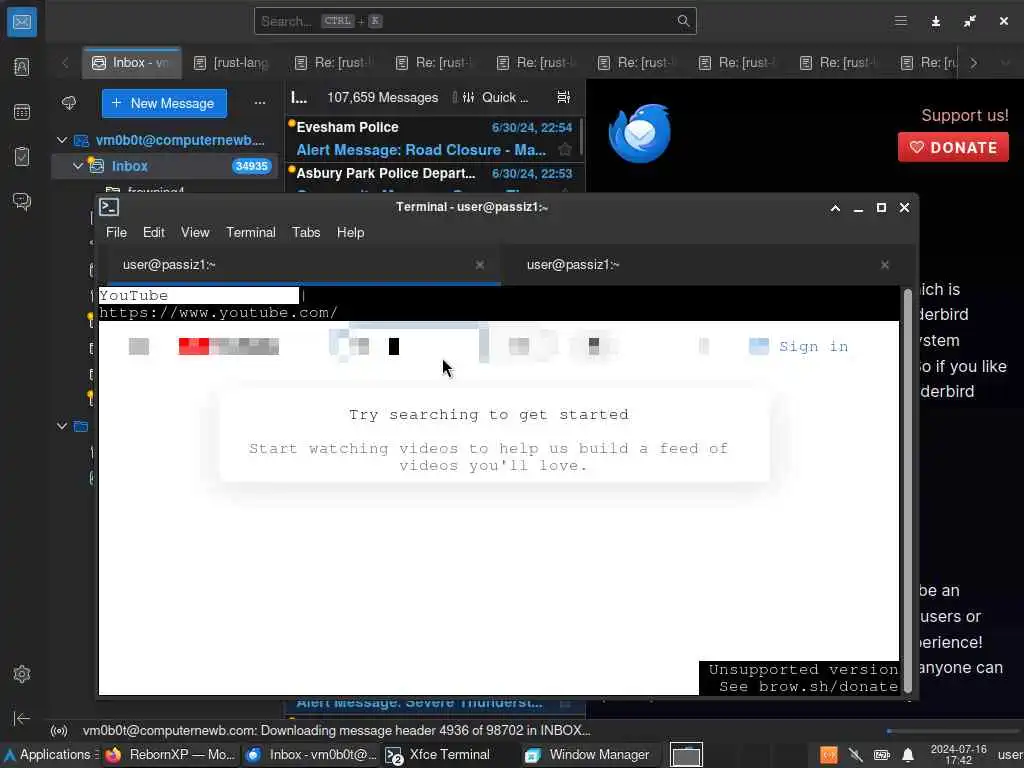Click the workspace switcher

coord(686,755)
